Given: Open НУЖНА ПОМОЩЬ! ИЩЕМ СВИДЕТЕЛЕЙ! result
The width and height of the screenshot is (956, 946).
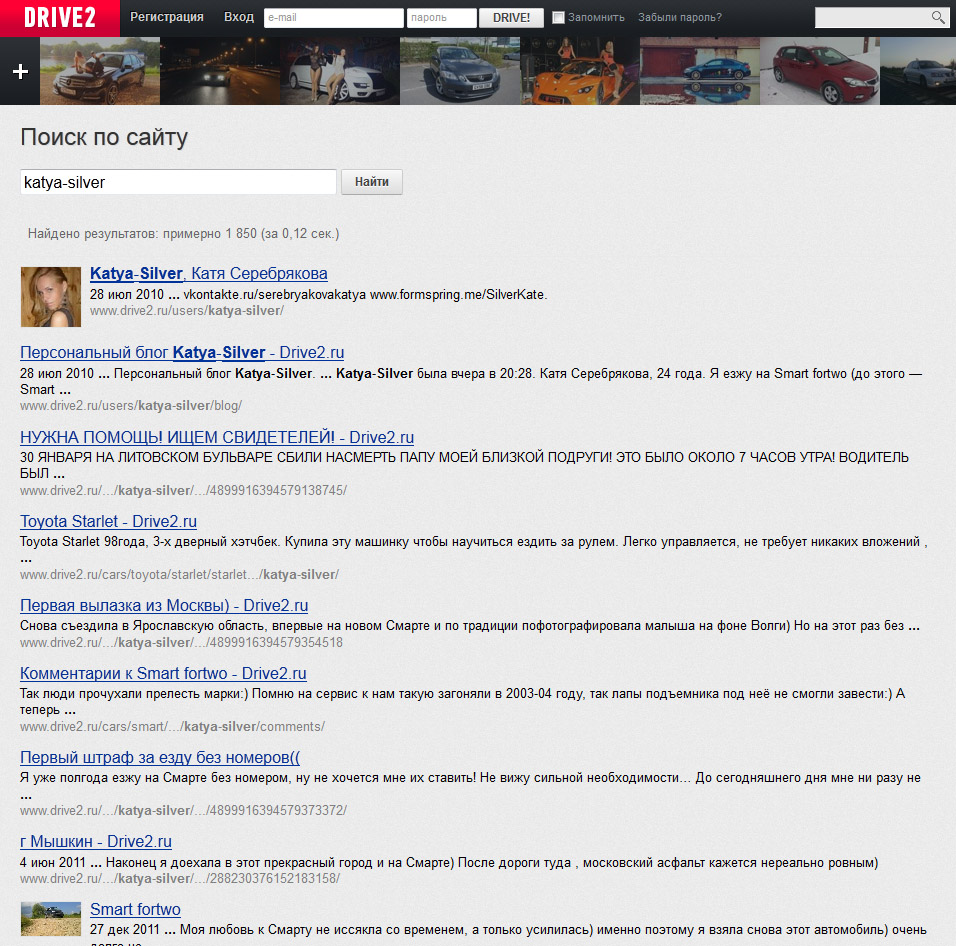Looking at the screenshot, I should pos(217,438).
